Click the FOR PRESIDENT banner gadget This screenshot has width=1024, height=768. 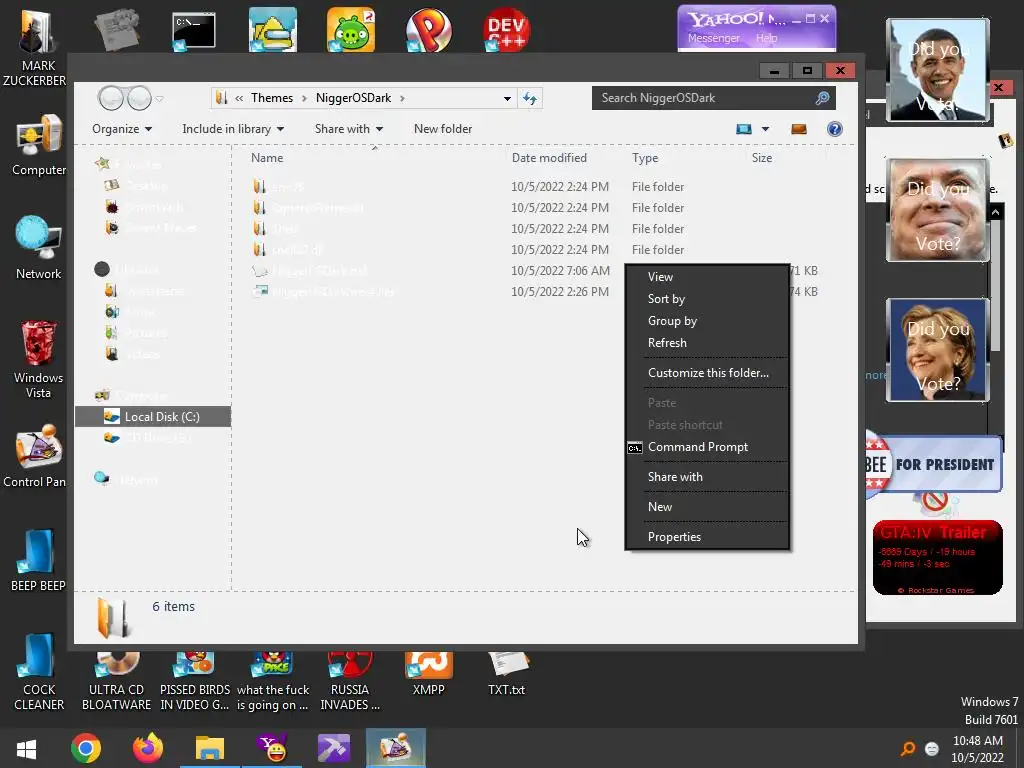pos(934,464)
